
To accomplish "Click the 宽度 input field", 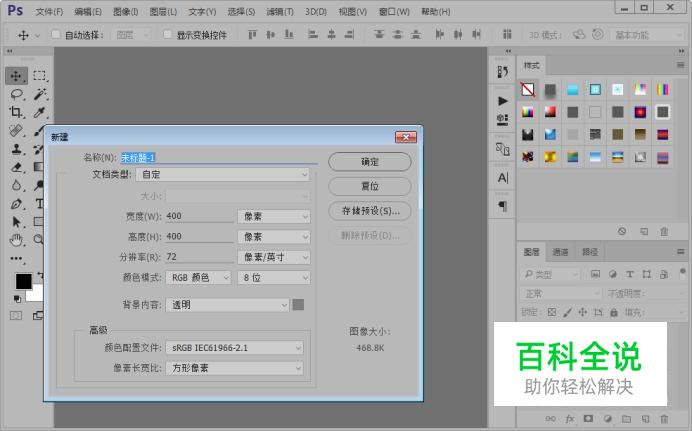I will [x=198, y=216].
